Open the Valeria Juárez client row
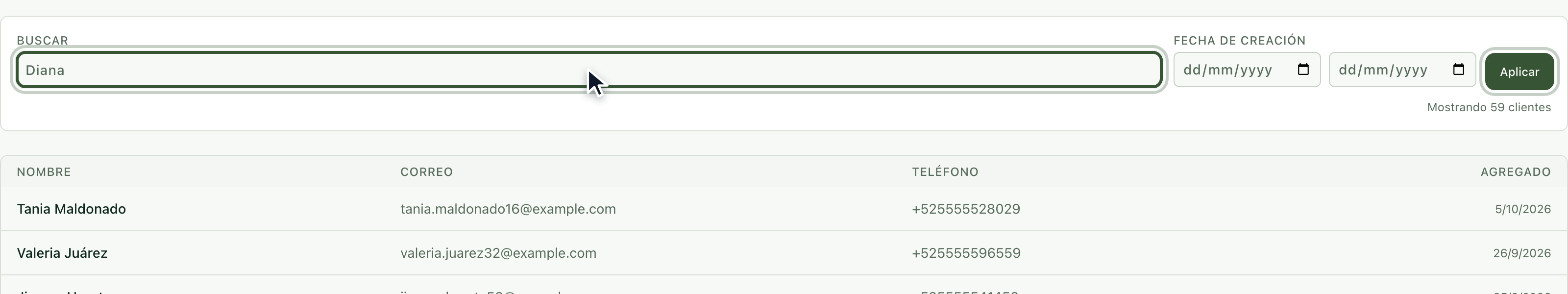Viewport: 1568px width, 294px height. (x=784, y=253)
